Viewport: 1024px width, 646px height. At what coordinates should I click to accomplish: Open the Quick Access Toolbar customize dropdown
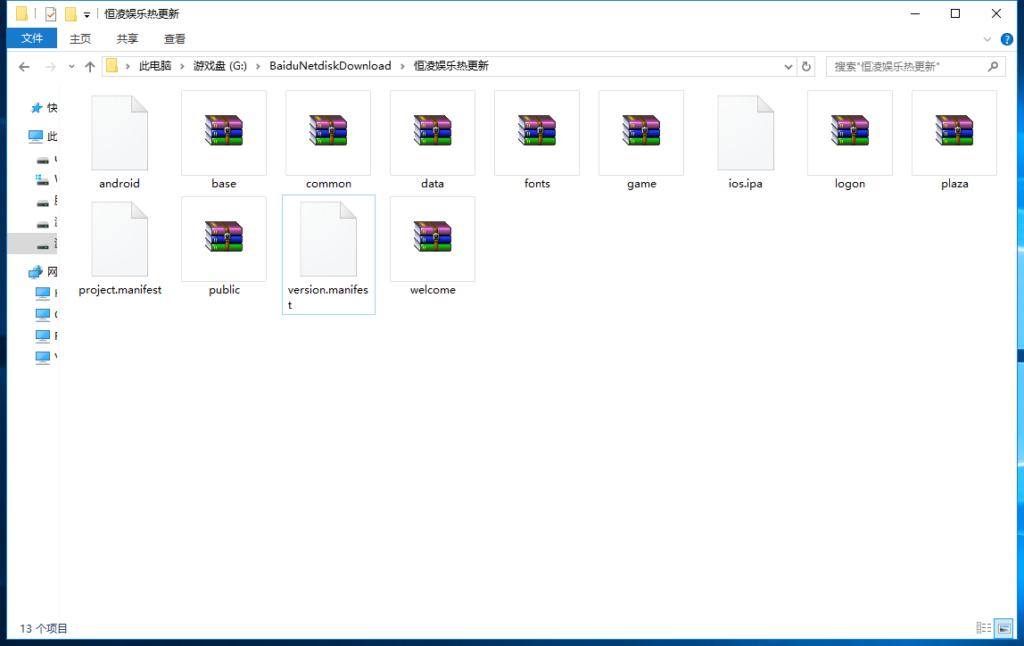click(x=87, y=15)
